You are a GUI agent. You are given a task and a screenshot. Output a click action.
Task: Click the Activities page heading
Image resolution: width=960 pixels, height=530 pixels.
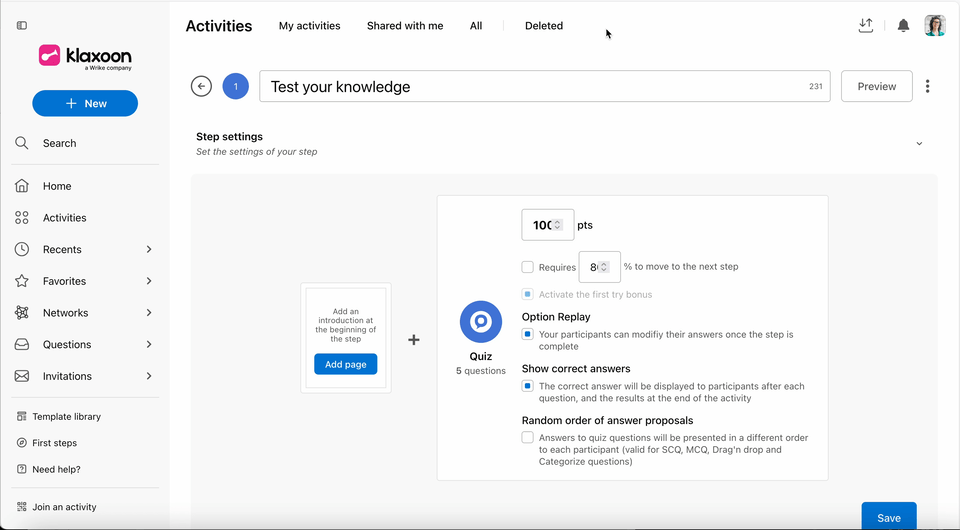point(219,26)
